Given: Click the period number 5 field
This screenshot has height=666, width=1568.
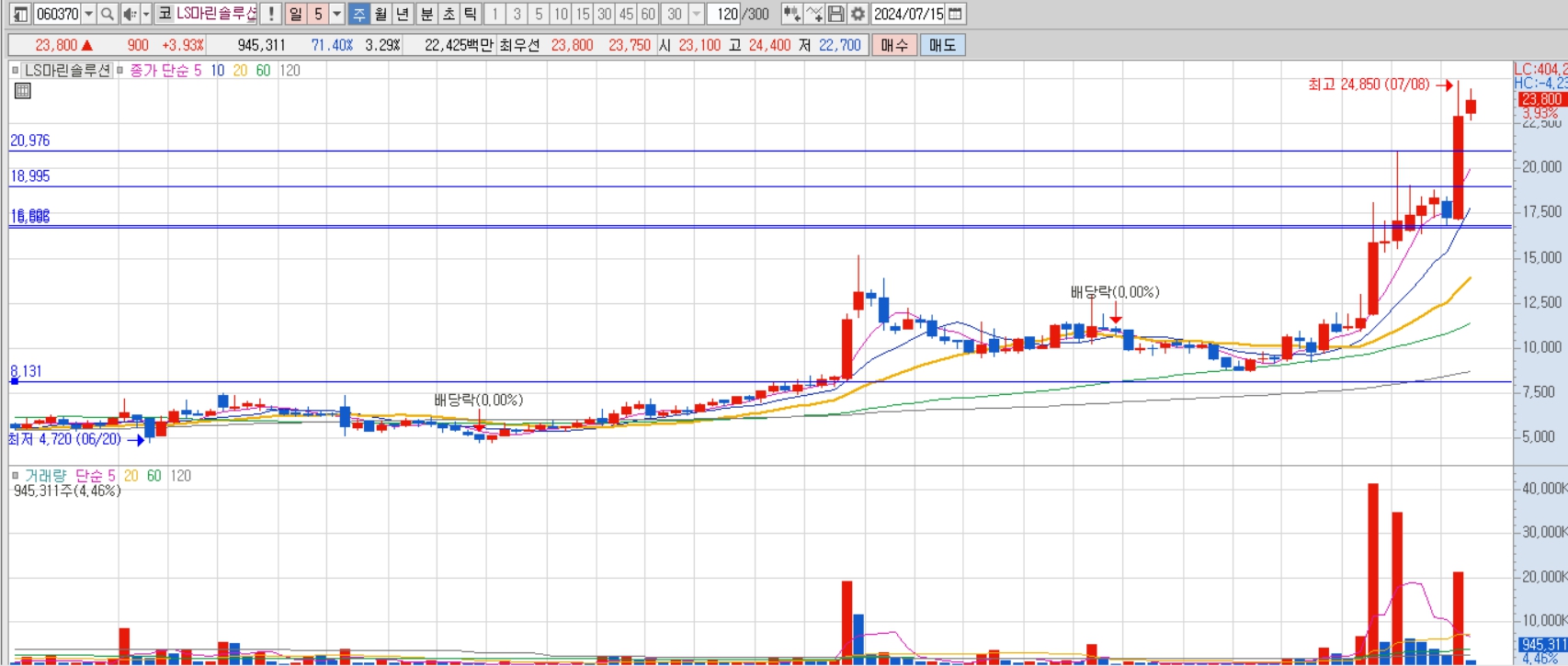Looking at the screenshot, I should pos(318,14).
